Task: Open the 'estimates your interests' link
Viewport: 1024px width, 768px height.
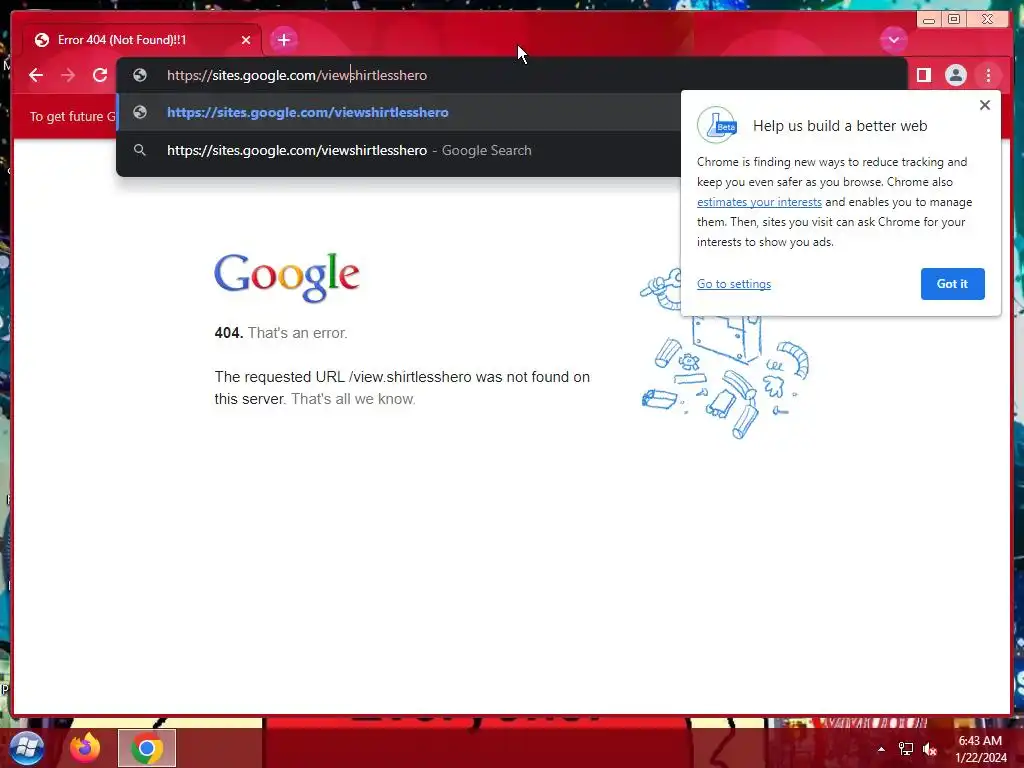Action: 759,202
